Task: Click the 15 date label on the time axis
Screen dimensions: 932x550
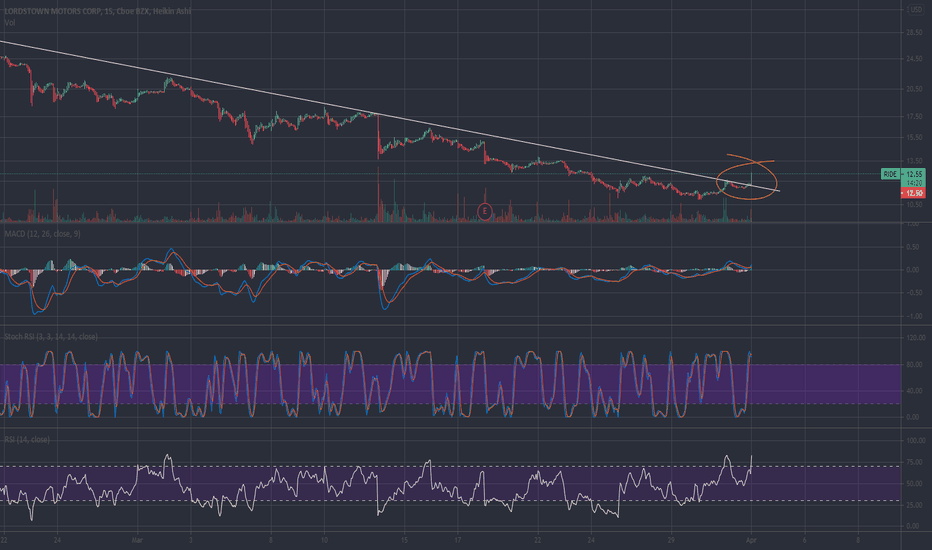Action: (x=404, y=540)
